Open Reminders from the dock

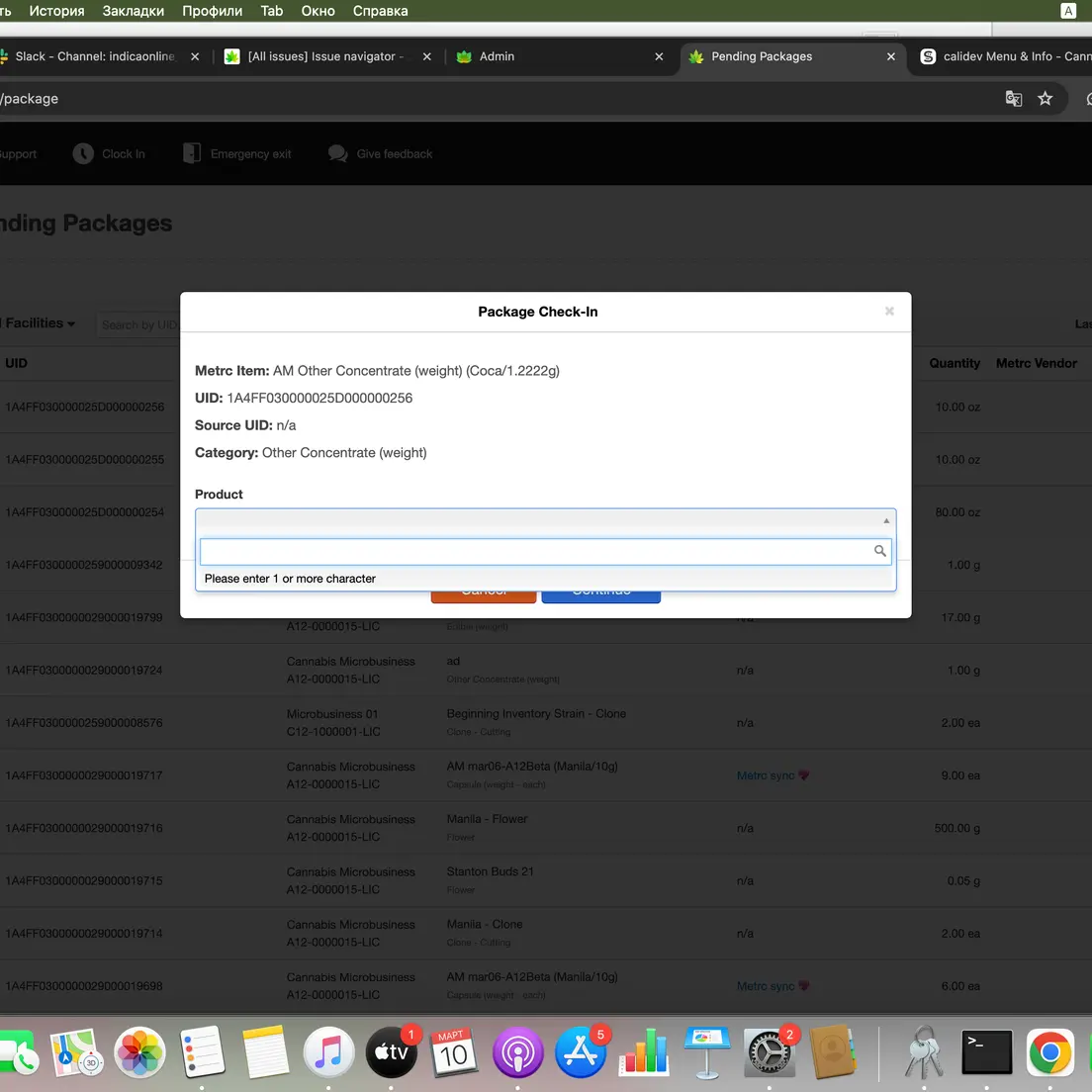[202, 1052]
